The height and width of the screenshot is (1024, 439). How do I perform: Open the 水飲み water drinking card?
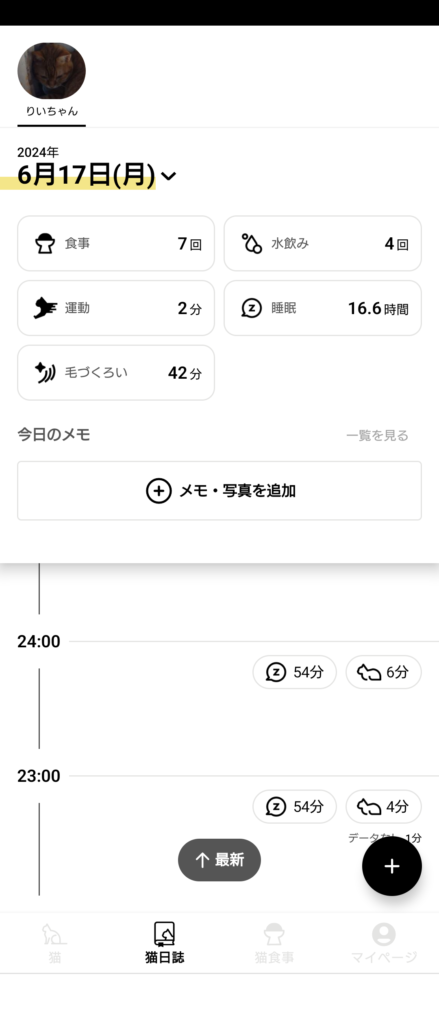tap(323, 244)
